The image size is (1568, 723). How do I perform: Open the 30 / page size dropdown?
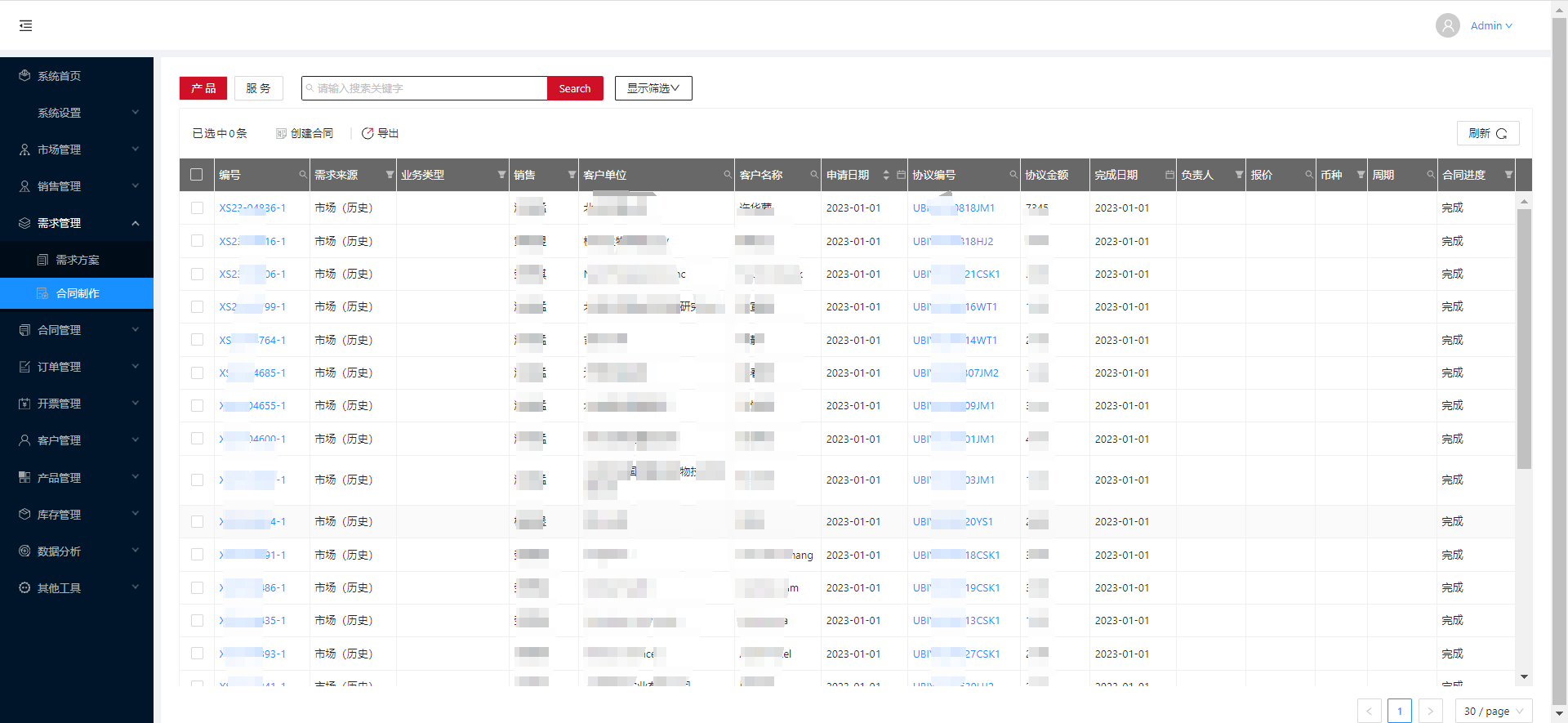pyautogui.click(x=1494, y=712)
